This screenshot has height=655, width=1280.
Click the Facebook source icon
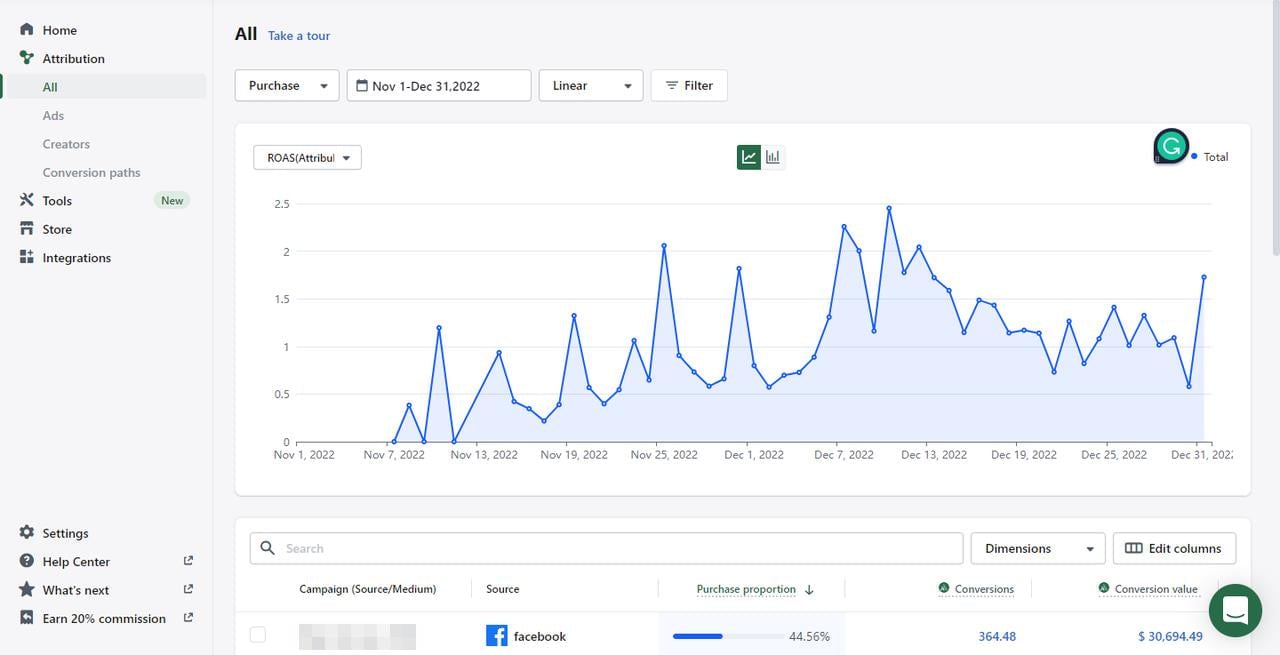coord(496,636)
